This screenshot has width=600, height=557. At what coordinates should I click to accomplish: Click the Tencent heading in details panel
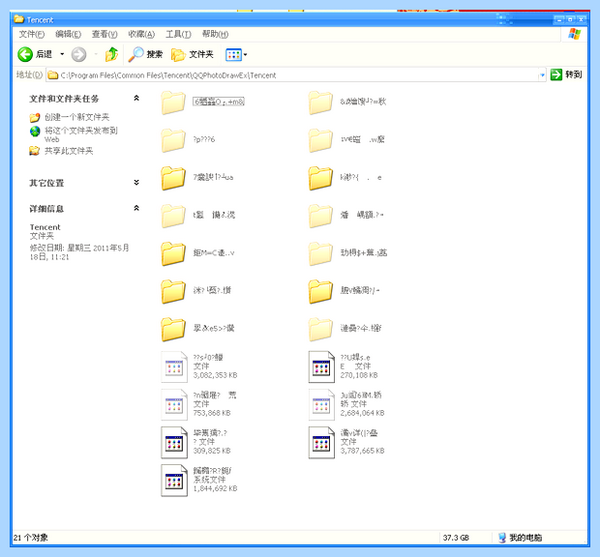tap(45, 227)
